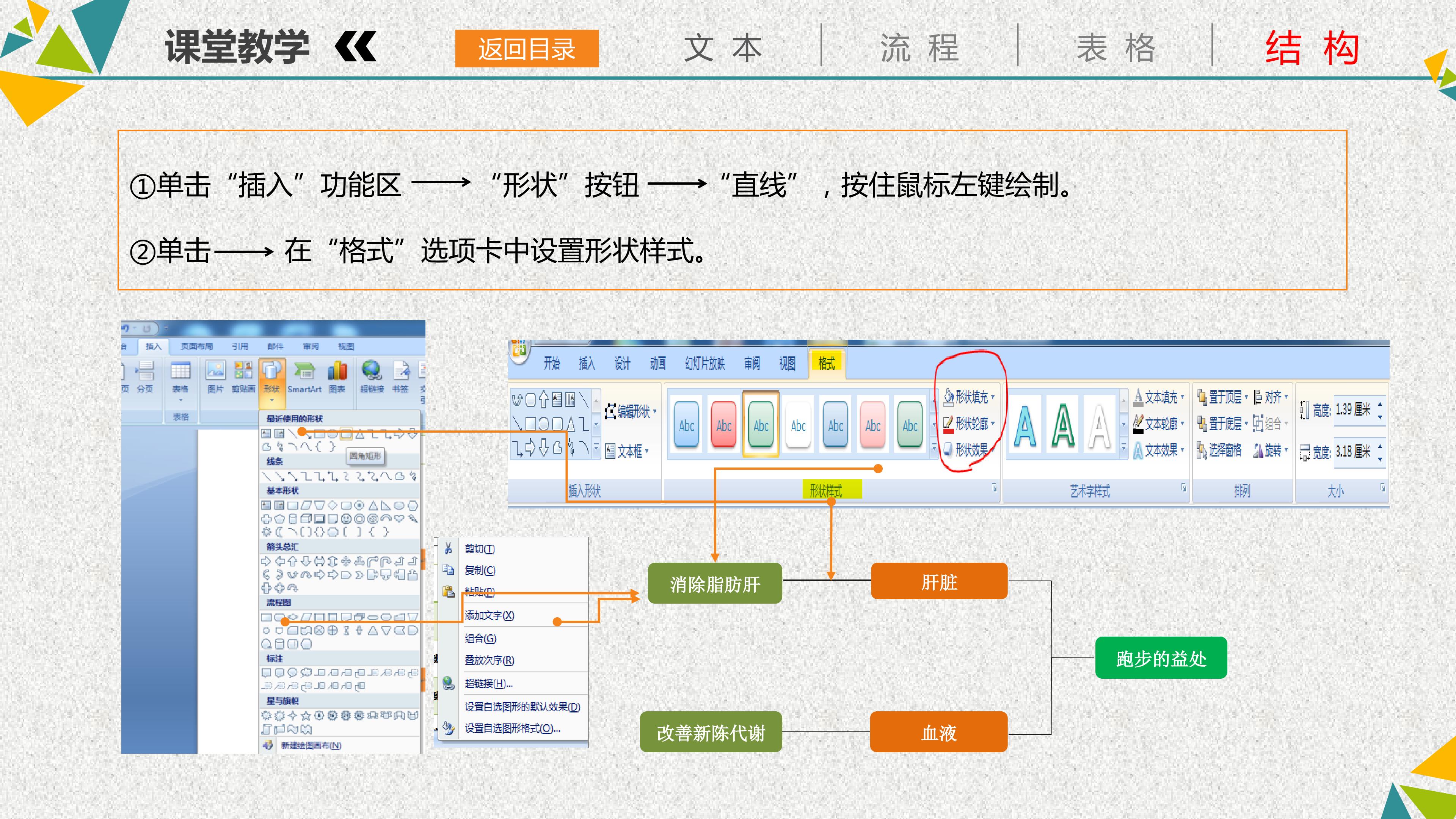Click the scissors icon beside 剪切(T)

(448, 548)
